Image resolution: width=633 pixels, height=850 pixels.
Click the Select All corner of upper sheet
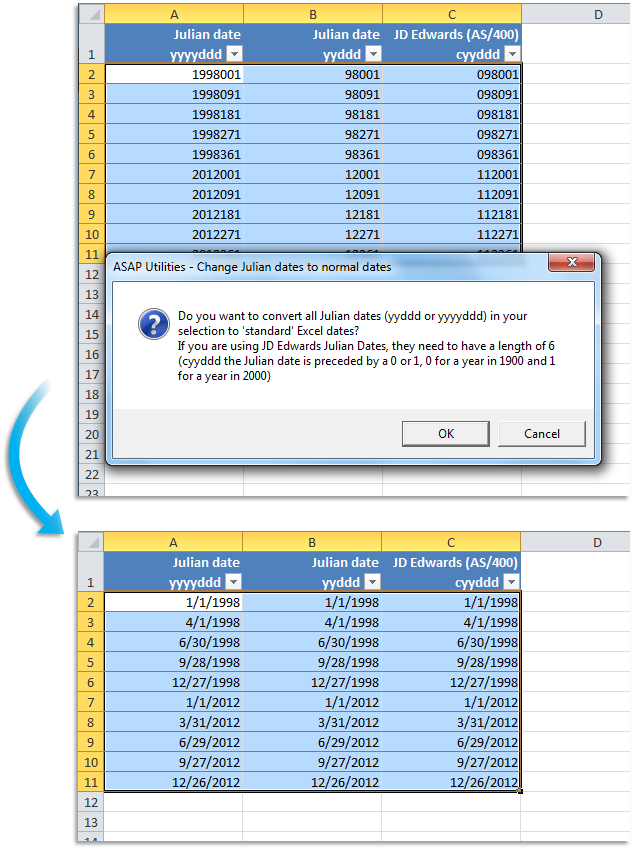[90, 15]
